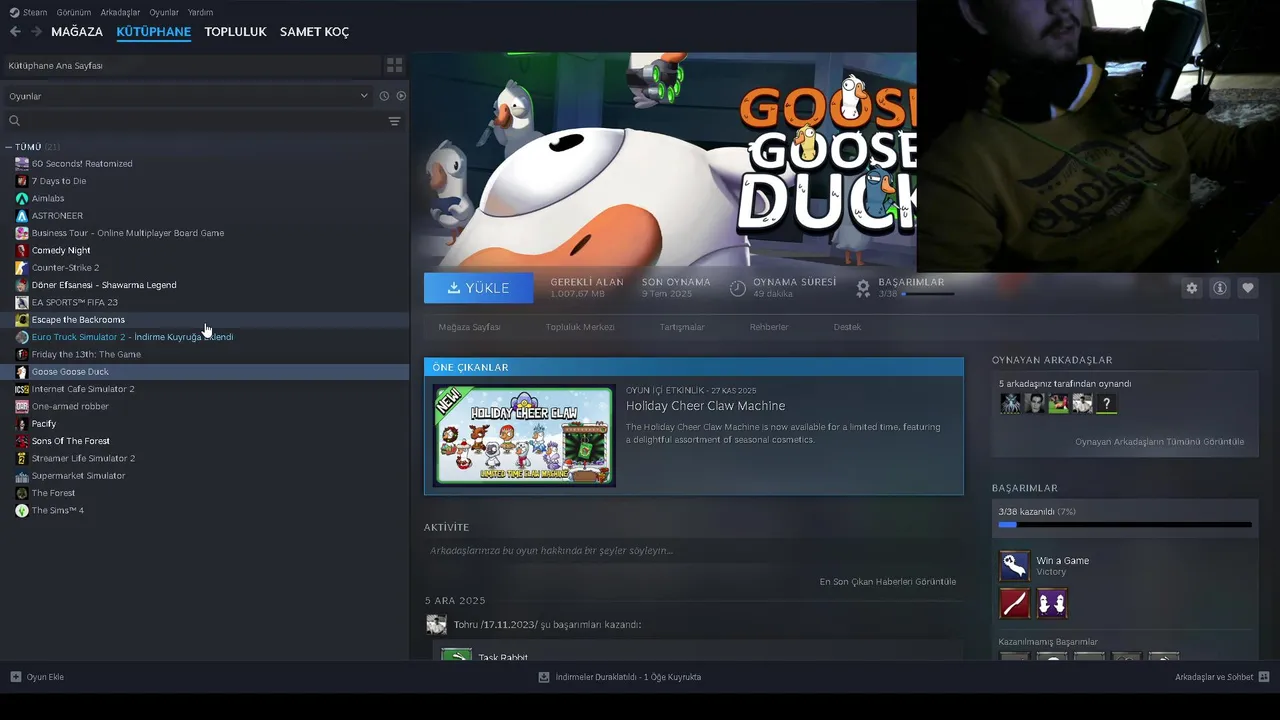
Task: Click the YÜKLE install button
Action: (478, 288)
